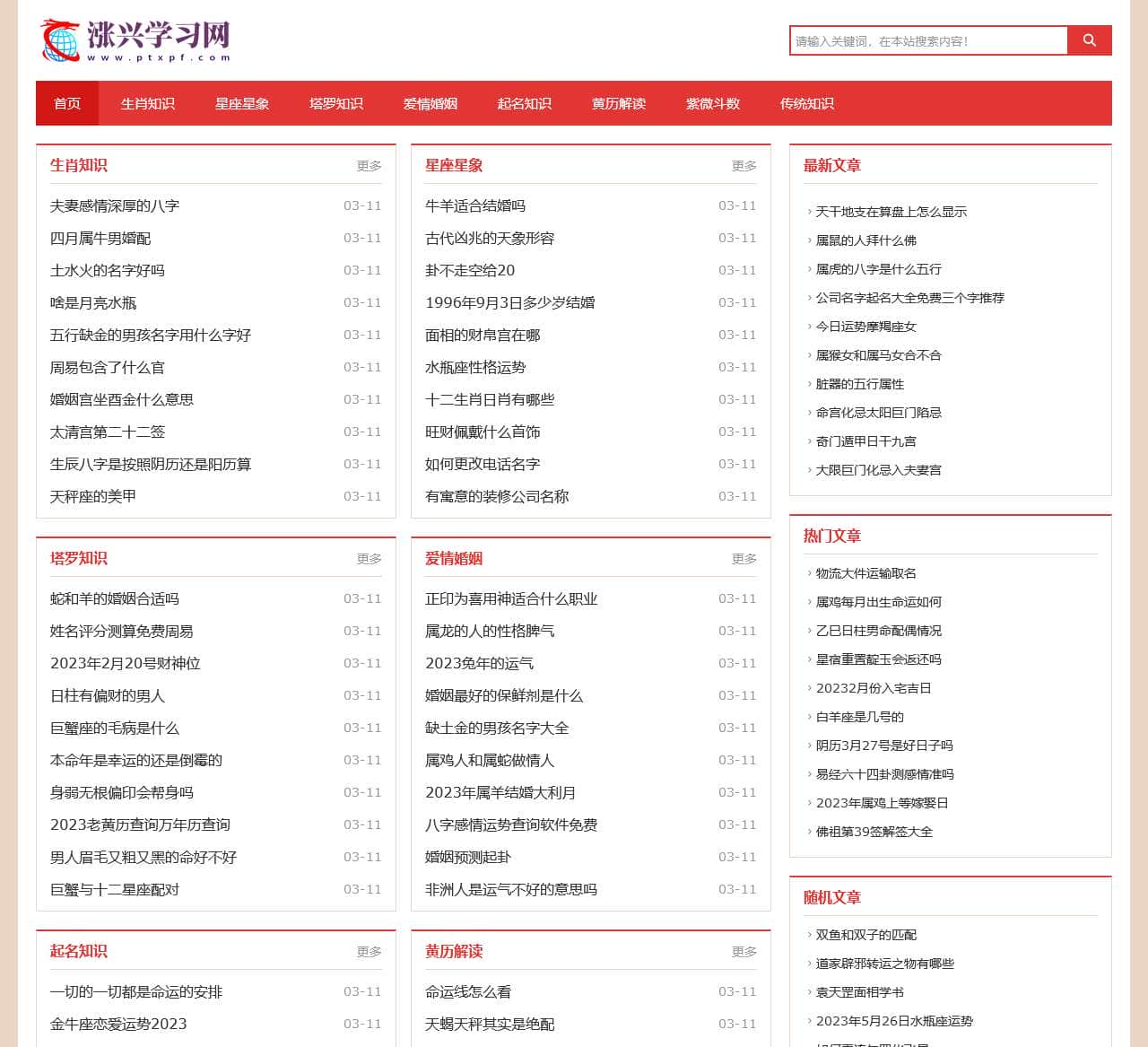Open article 四月属牛男婚配

pos(100,238)
